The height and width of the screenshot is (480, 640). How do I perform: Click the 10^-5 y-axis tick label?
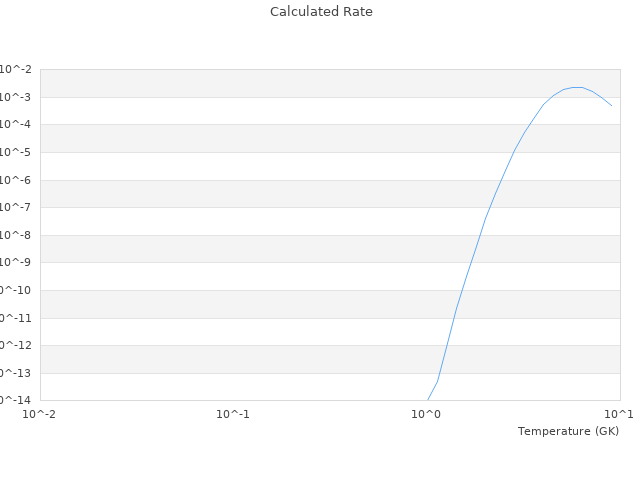[x=16, y=152]
